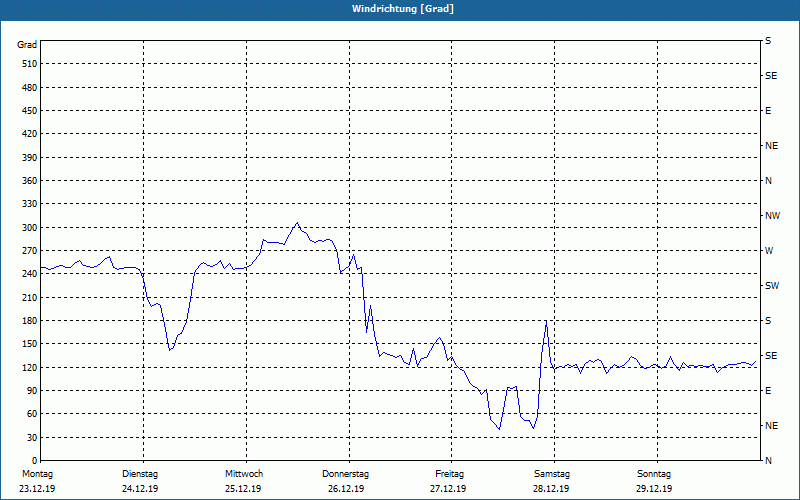Viewport: 800px width, 500px height.
Task: Click the sharp 180-degree spike just before Samstag
Action: point(546,321)
